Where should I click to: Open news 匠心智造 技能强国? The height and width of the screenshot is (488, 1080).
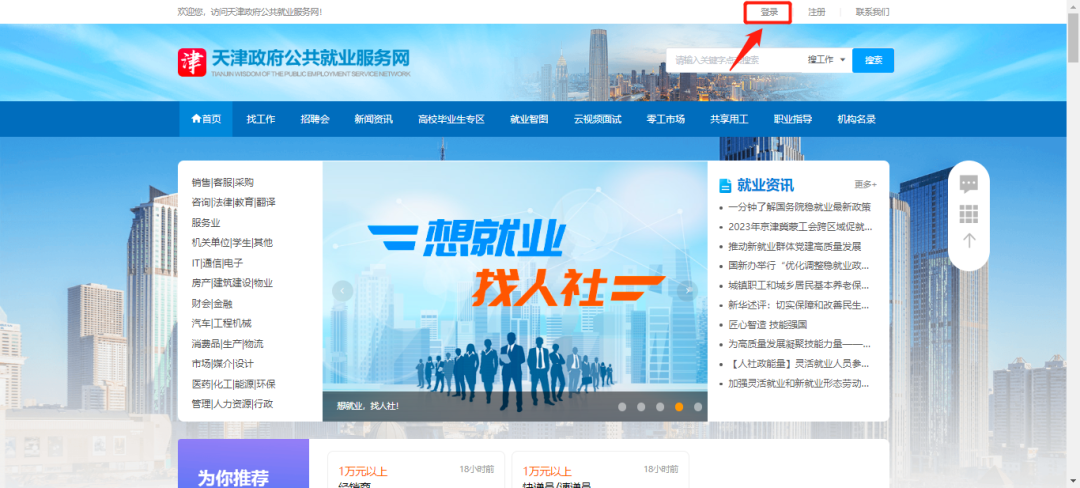point(768,324)
